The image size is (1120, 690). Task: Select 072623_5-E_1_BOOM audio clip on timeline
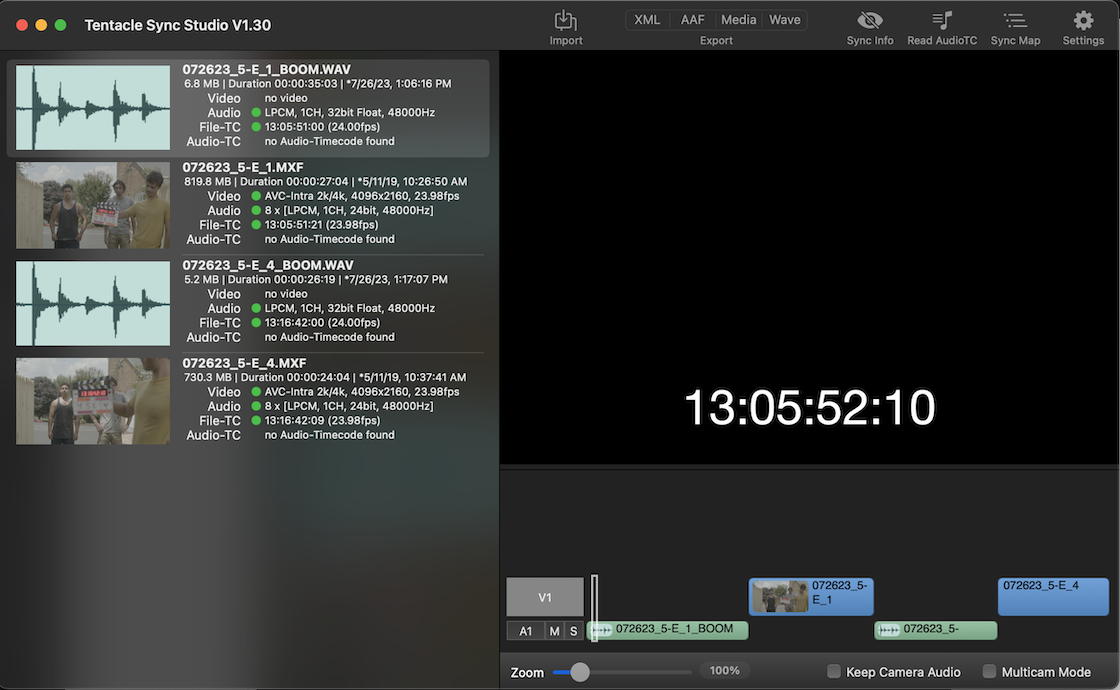[667, 629]
